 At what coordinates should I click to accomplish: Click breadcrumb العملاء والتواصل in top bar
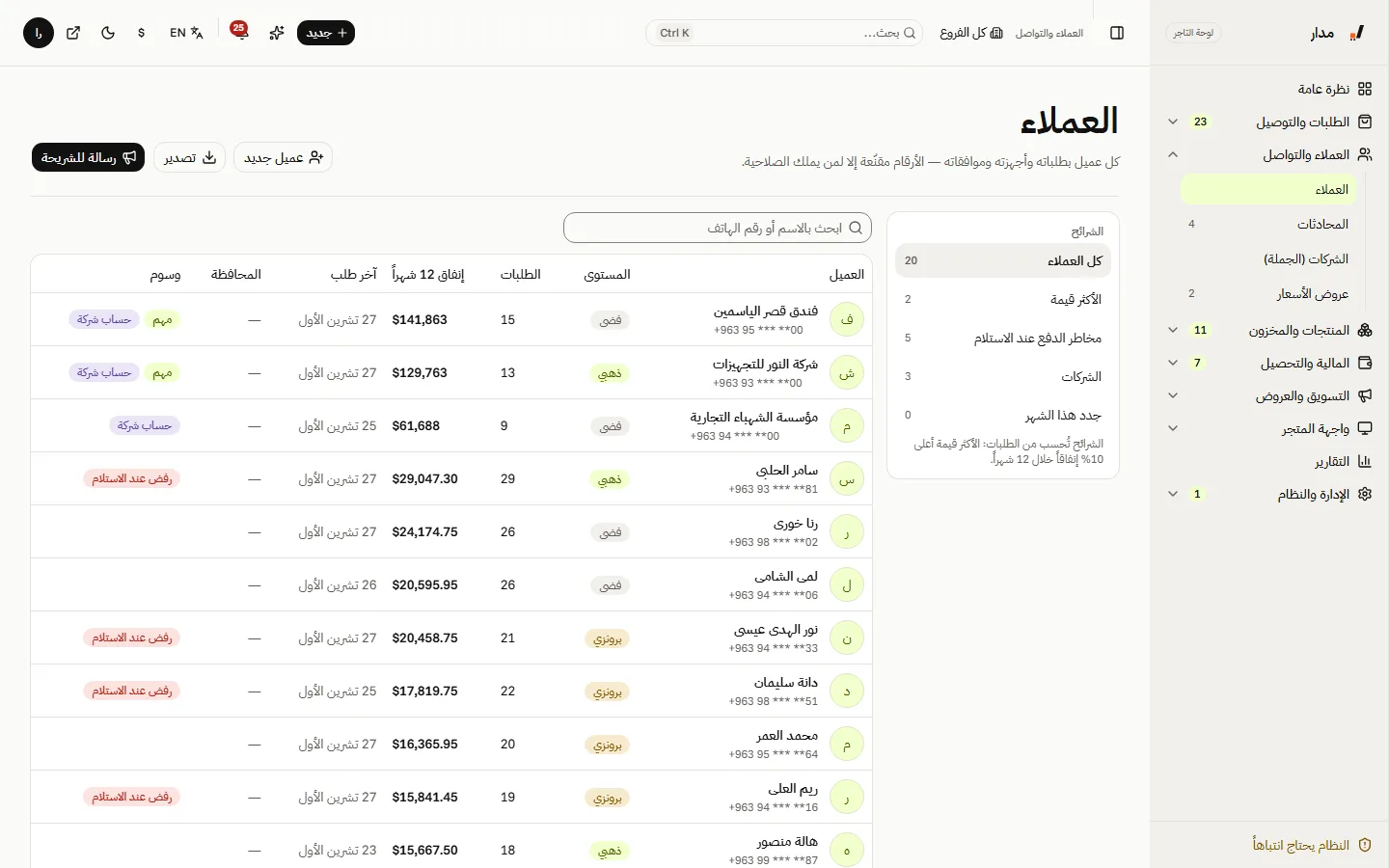click(x=1049, y=33)
